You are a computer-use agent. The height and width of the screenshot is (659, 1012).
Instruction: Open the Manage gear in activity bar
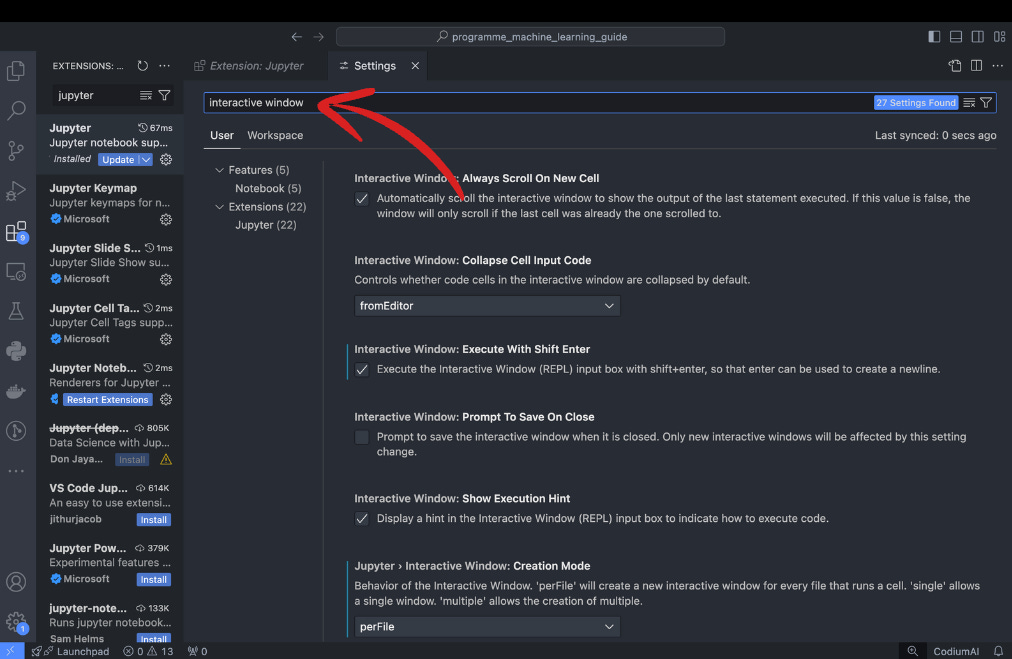[16, 622]
